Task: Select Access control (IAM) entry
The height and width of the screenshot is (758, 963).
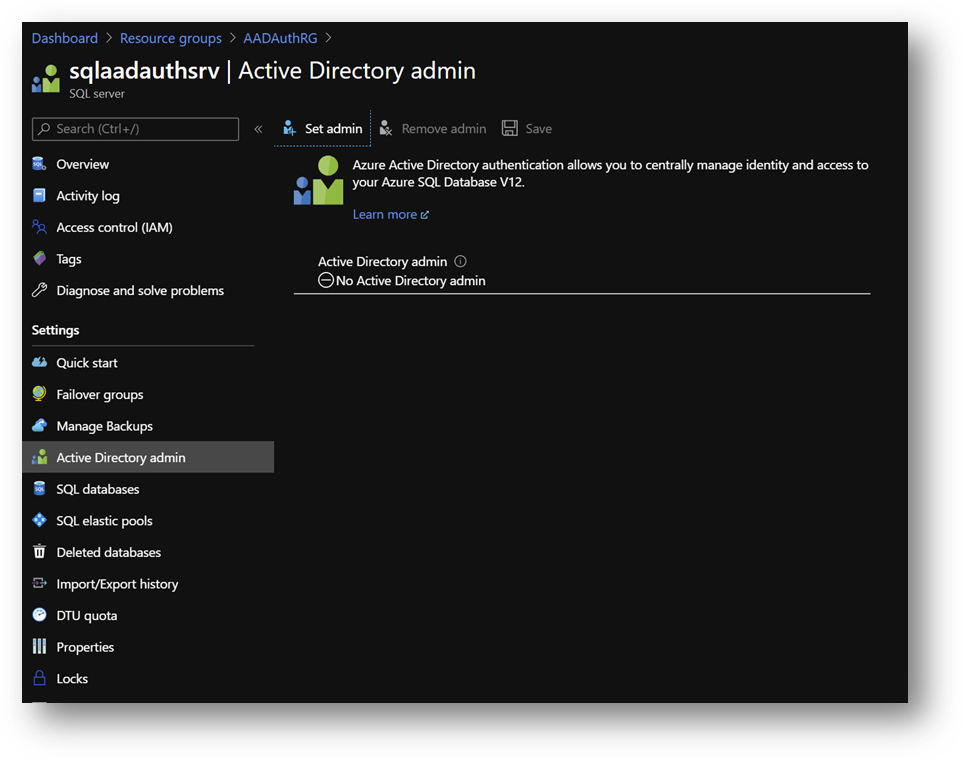Action: pyautogui.click(x=114, y=227)
